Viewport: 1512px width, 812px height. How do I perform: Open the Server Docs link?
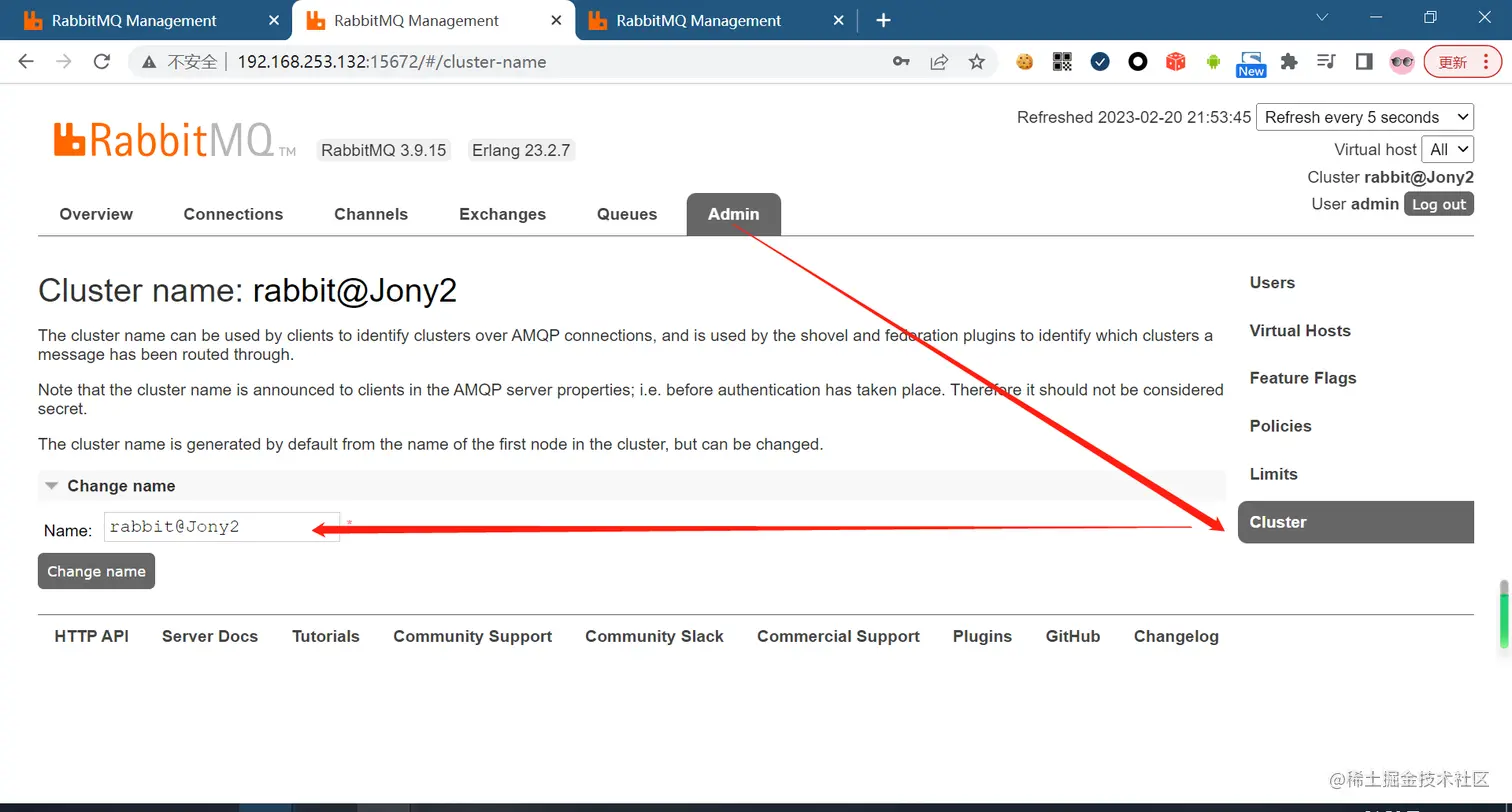pos(210,636)
